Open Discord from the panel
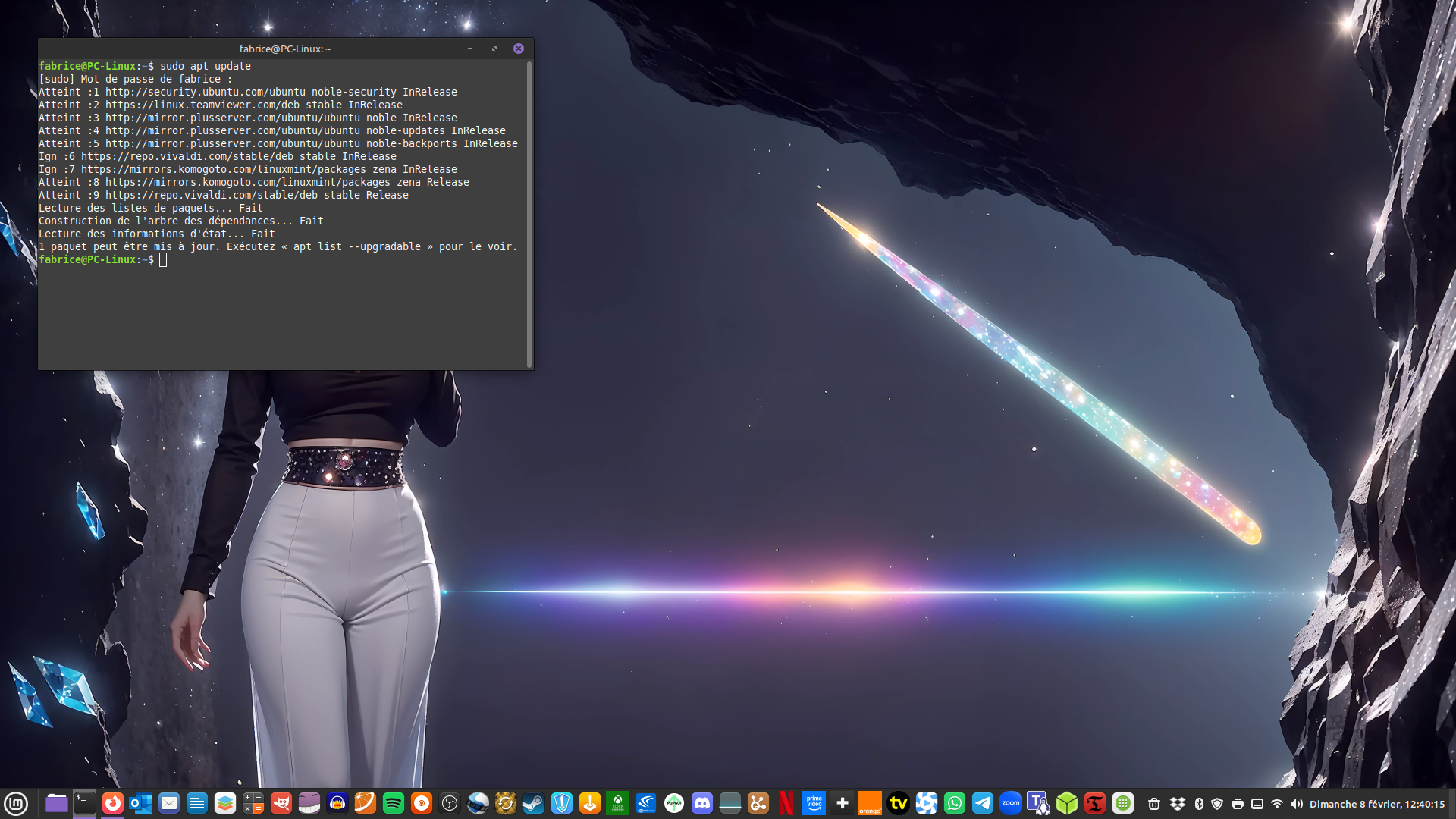 [701, 803]
